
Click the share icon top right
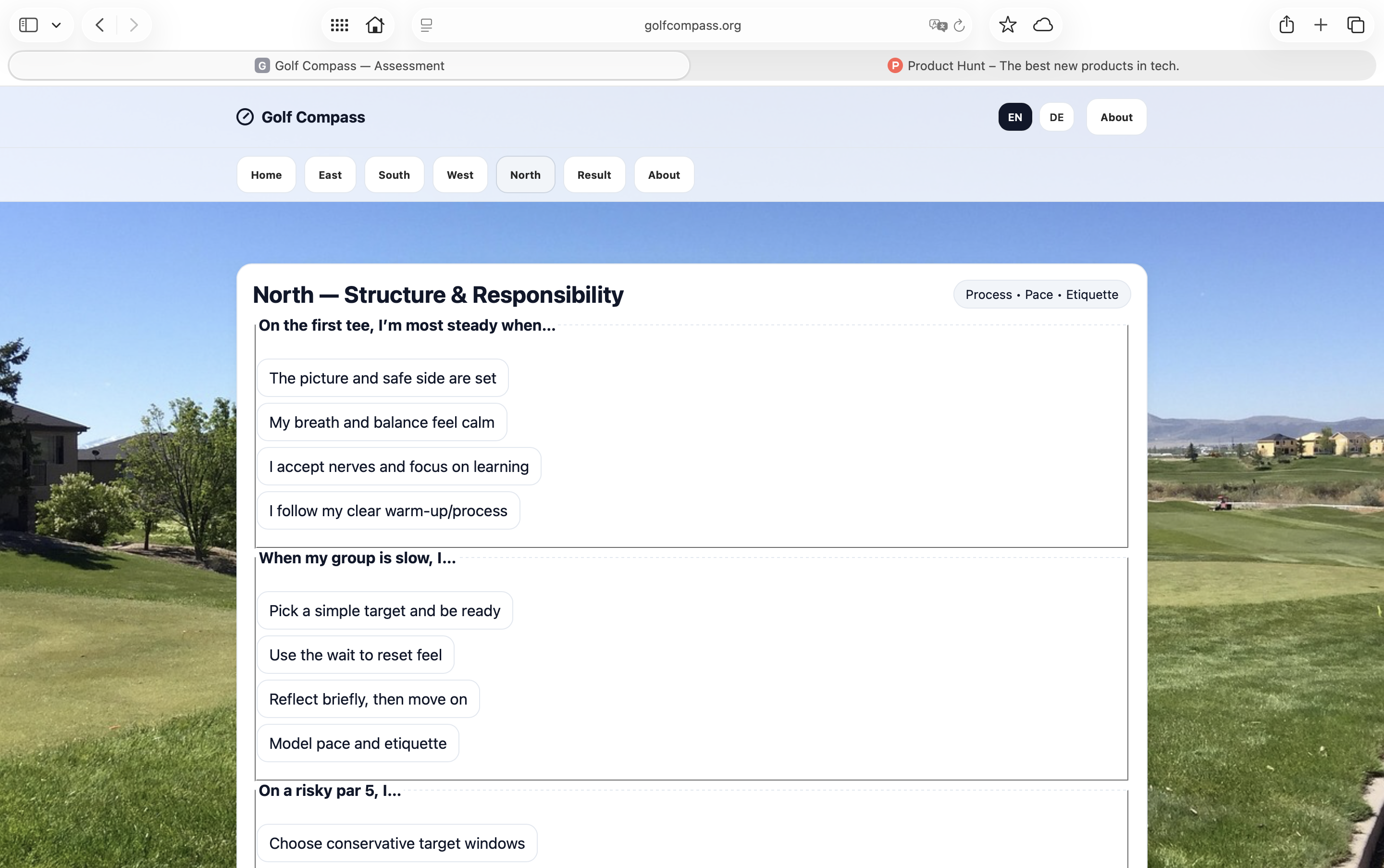click(1286, 25)
